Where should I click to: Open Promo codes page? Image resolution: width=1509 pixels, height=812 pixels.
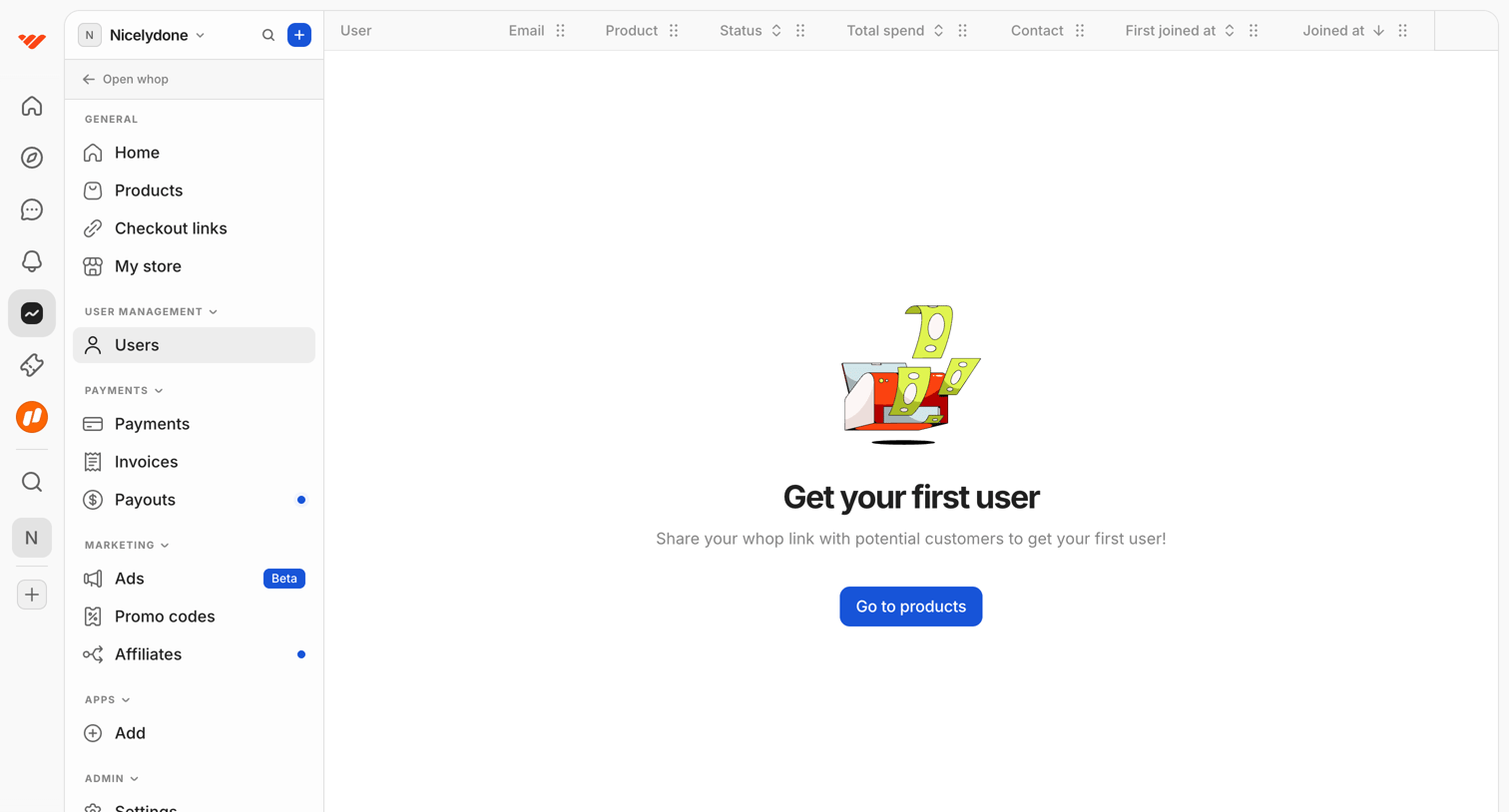point(194,616)
